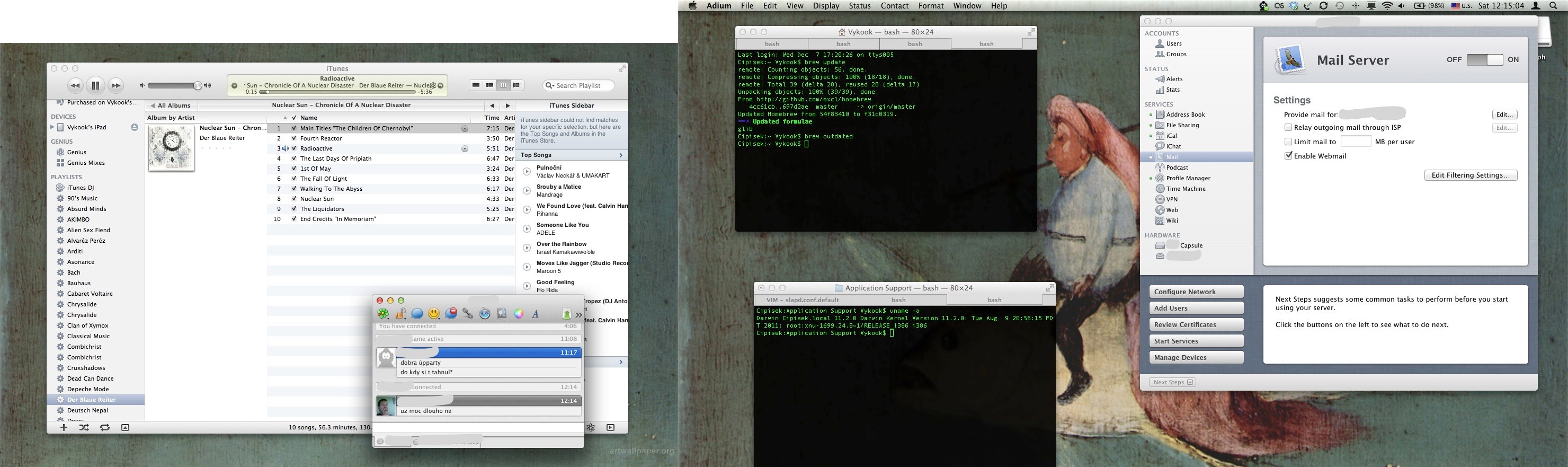Click Adium padlock encryption icon
The image size is (1568, 467).
tap(400, 314)
